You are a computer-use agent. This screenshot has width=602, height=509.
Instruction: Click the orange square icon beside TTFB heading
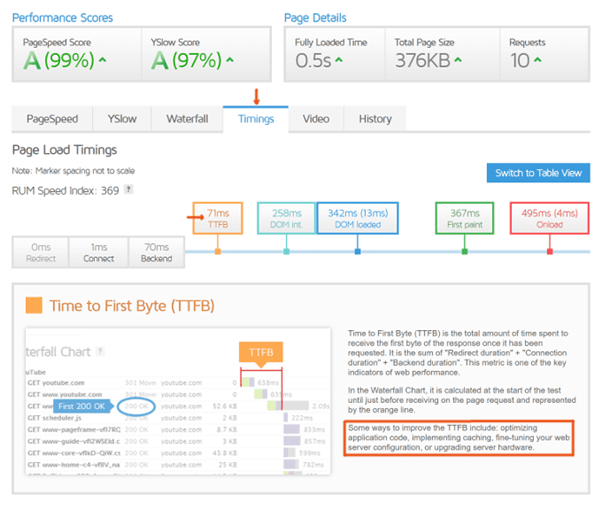(33, 305)
